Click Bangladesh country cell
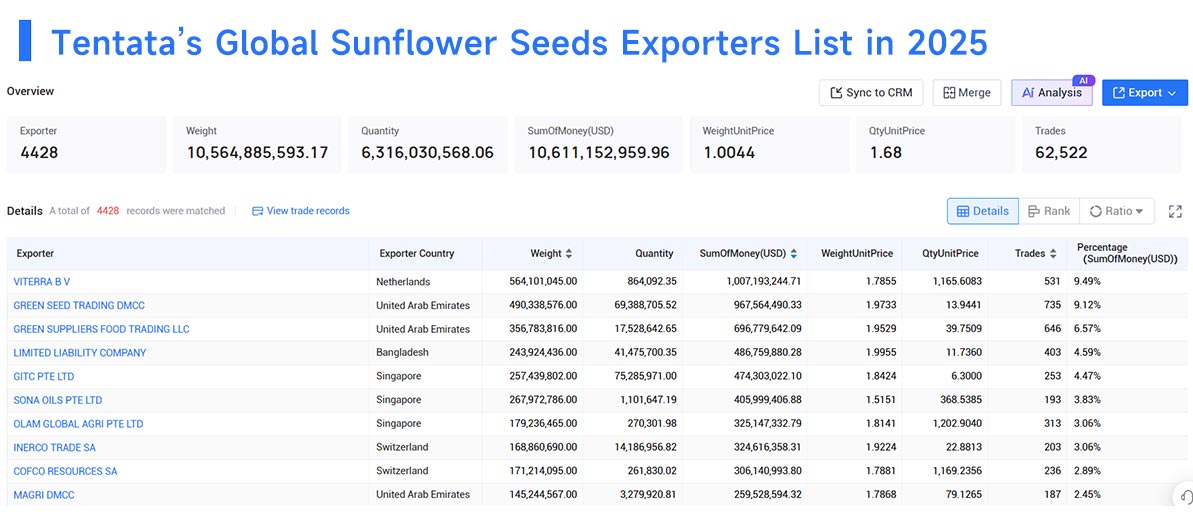The height and width of the screenshot is (518, 1193). tap(401, 352)
